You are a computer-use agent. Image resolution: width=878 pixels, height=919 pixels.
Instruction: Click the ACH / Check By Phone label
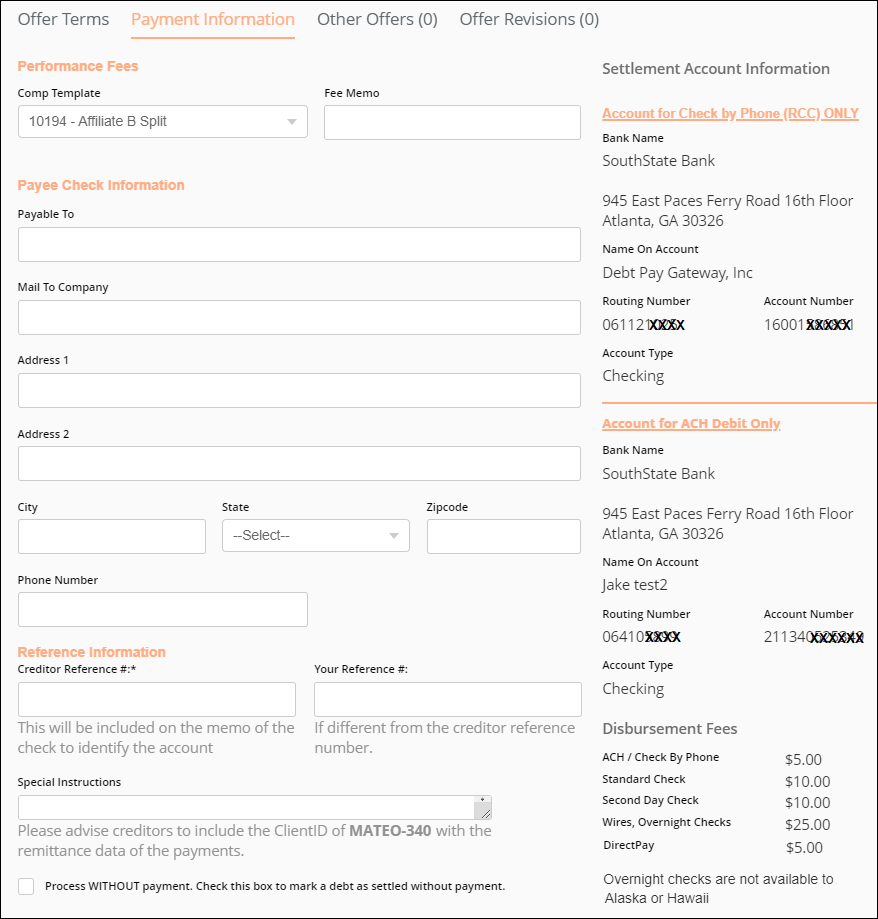pos(661,757)
